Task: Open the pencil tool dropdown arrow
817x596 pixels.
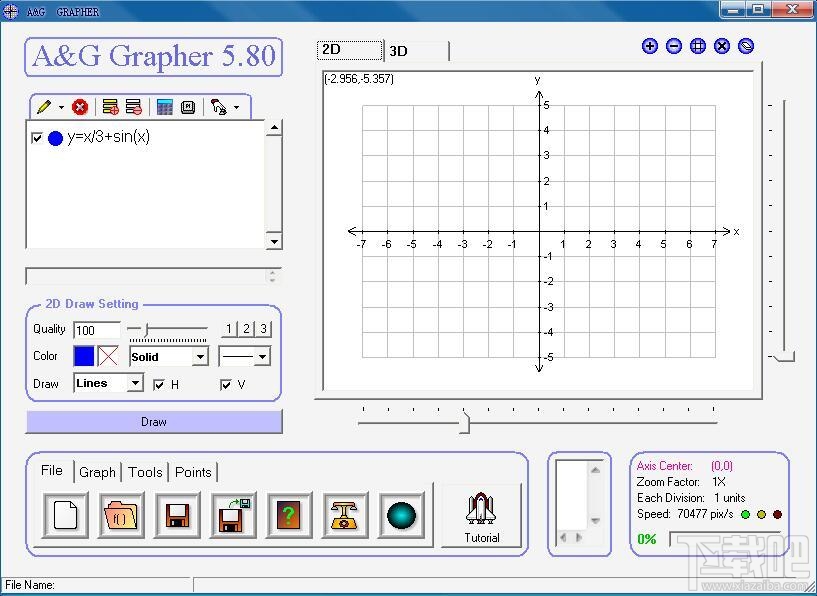Action: click(x=61, y=108)
